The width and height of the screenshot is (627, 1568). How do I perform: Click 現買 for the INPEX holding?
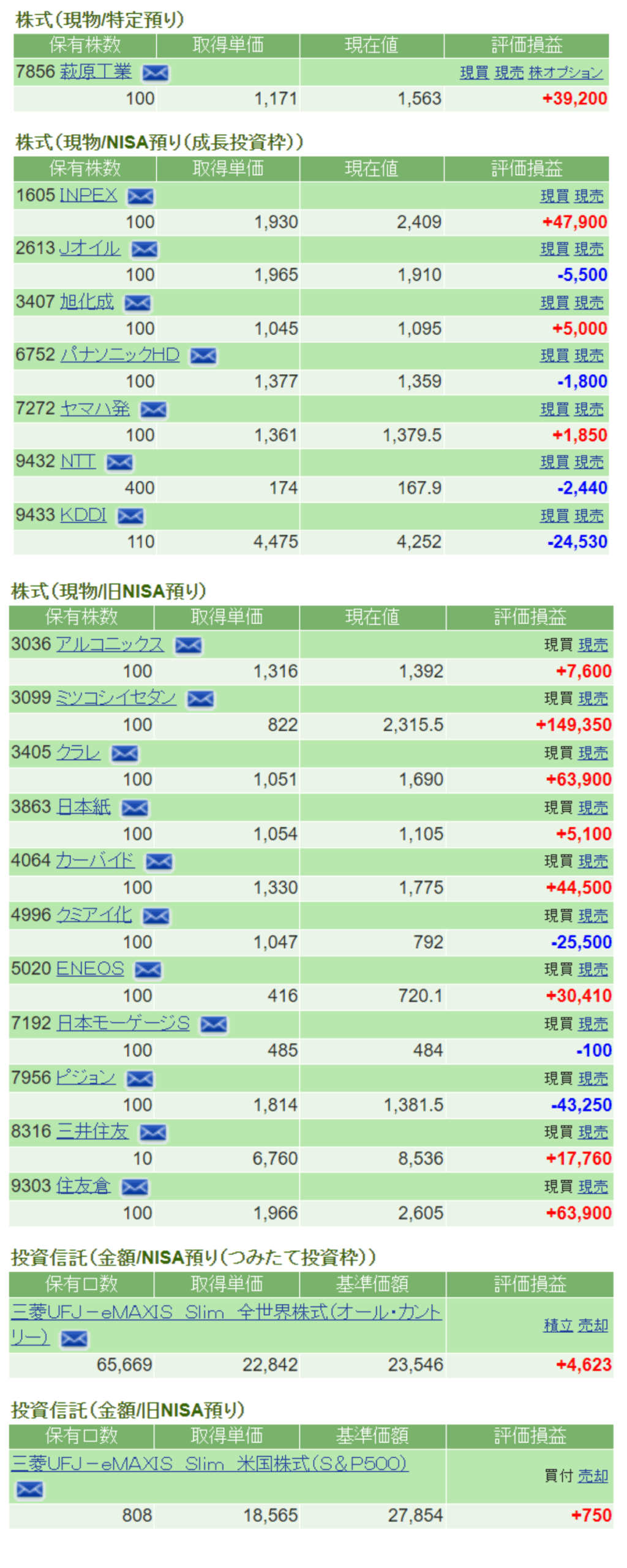pos(554,196)
